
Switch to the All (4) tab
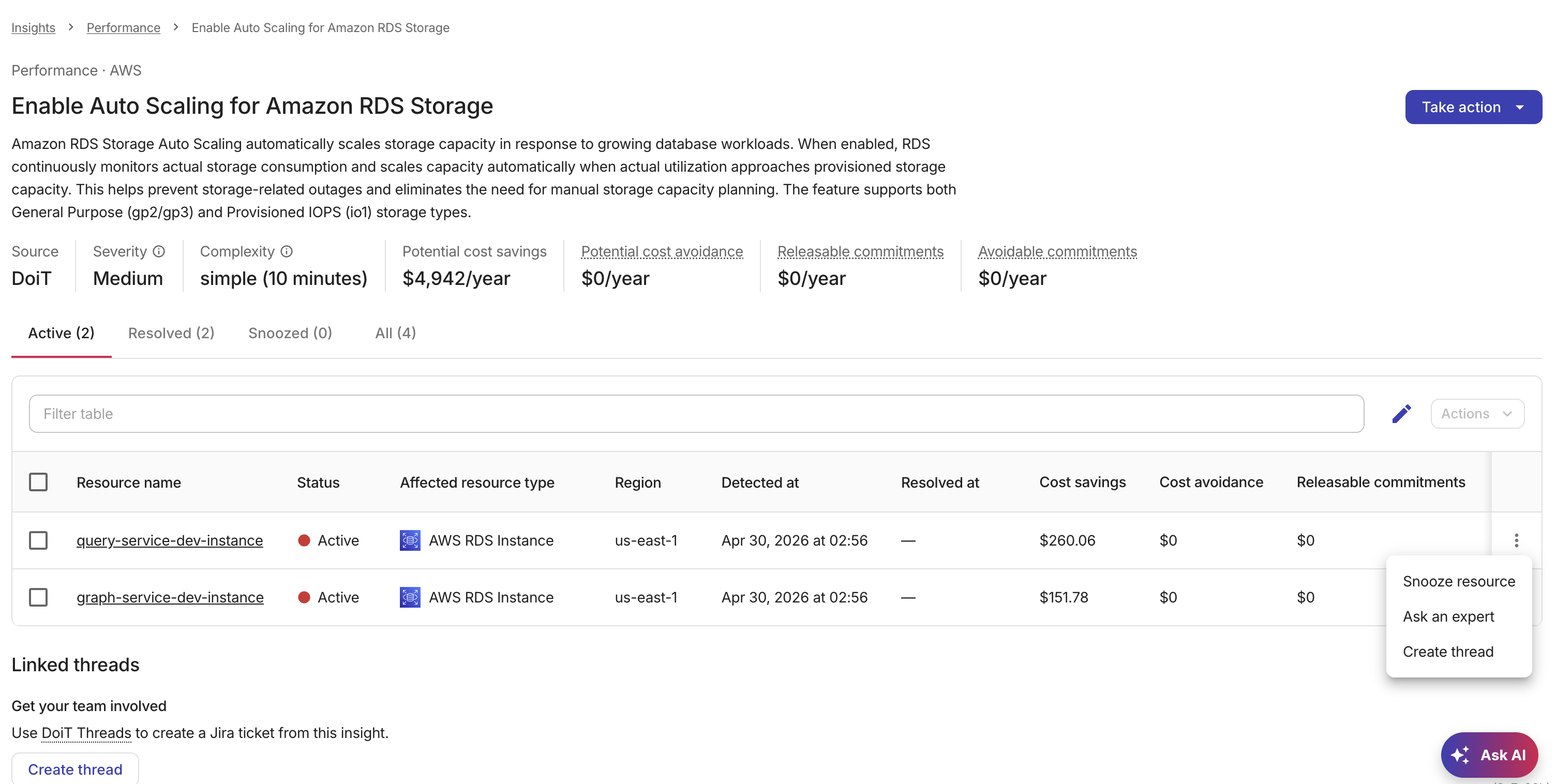tap(395, 333)
